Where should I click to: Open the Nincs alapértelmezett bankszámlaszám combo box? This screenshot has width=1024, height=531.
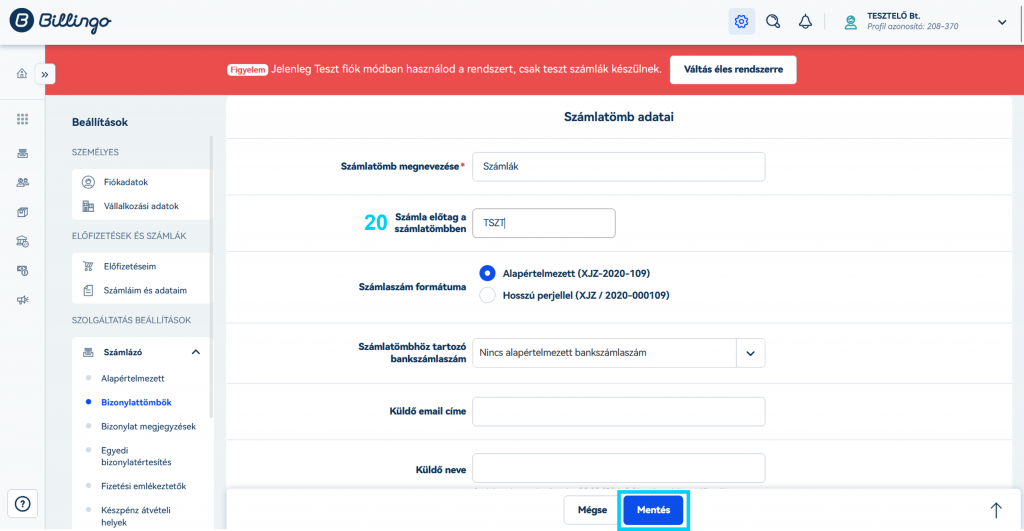(x=618, y=353)
